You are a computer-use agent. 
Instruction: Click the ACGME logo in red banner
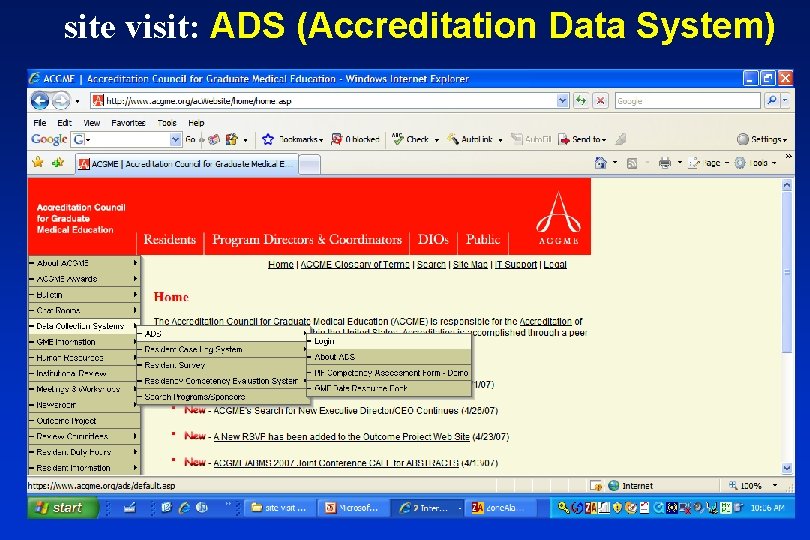click(x=558, y=219)
